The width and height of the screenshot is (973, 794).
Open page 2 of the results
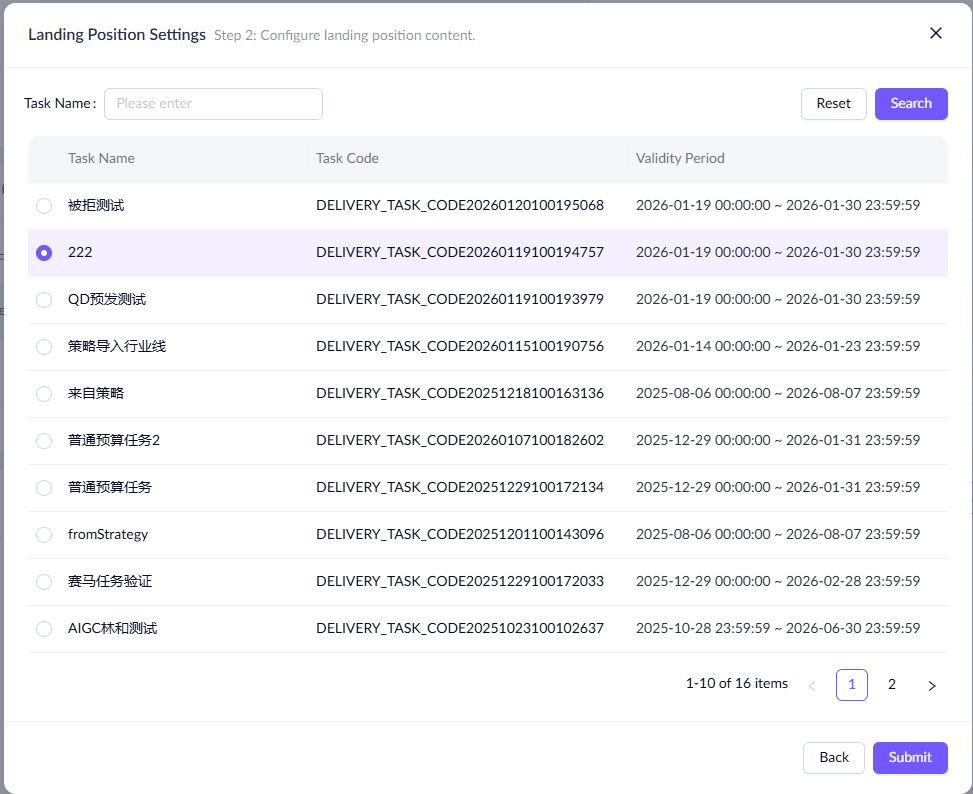(892, 685)
